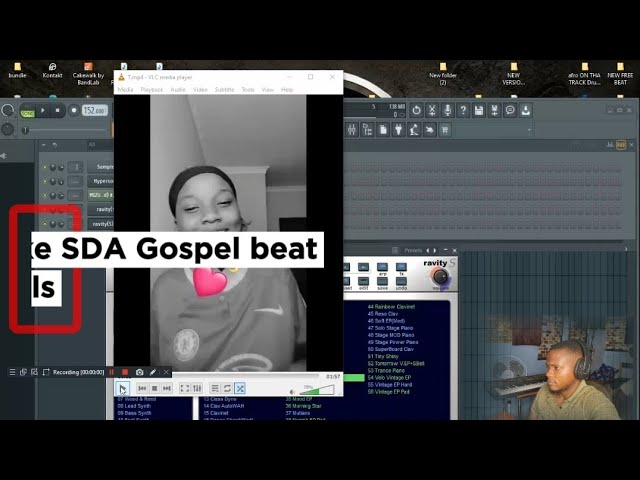
Task: Toggle mute LED on the Hypersonic channel
Action: tap(45, 181)
